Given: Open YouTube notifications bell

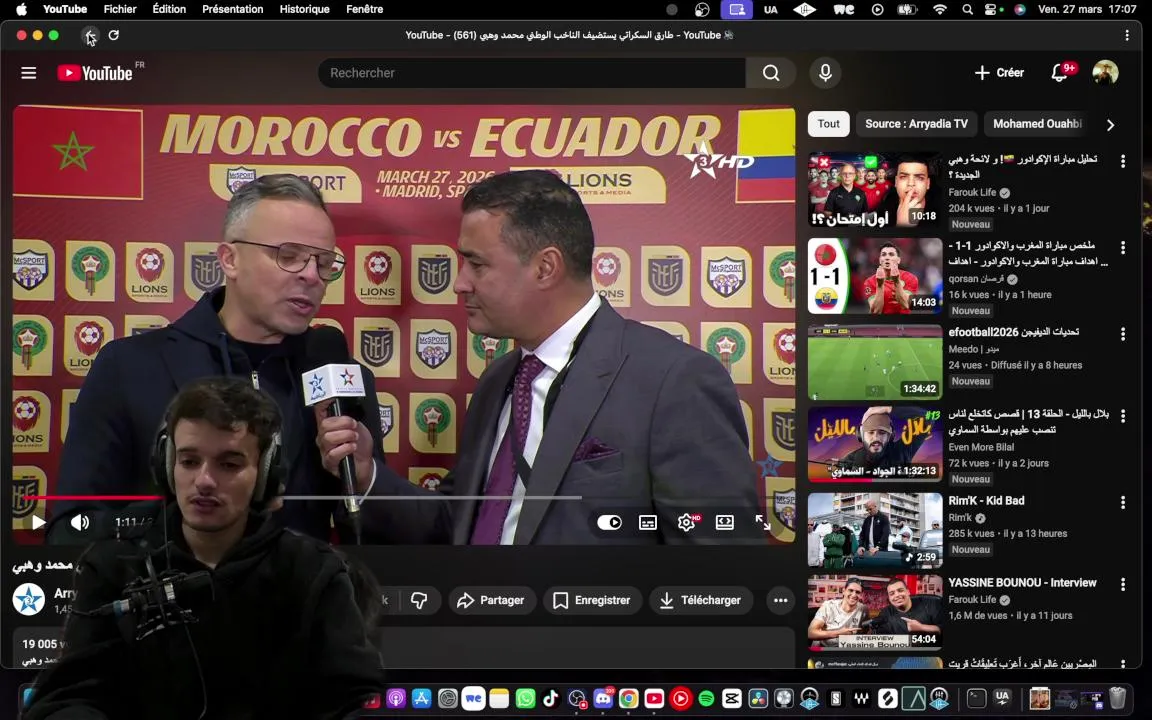Looking at the screenshot, I should point(1059,73).
